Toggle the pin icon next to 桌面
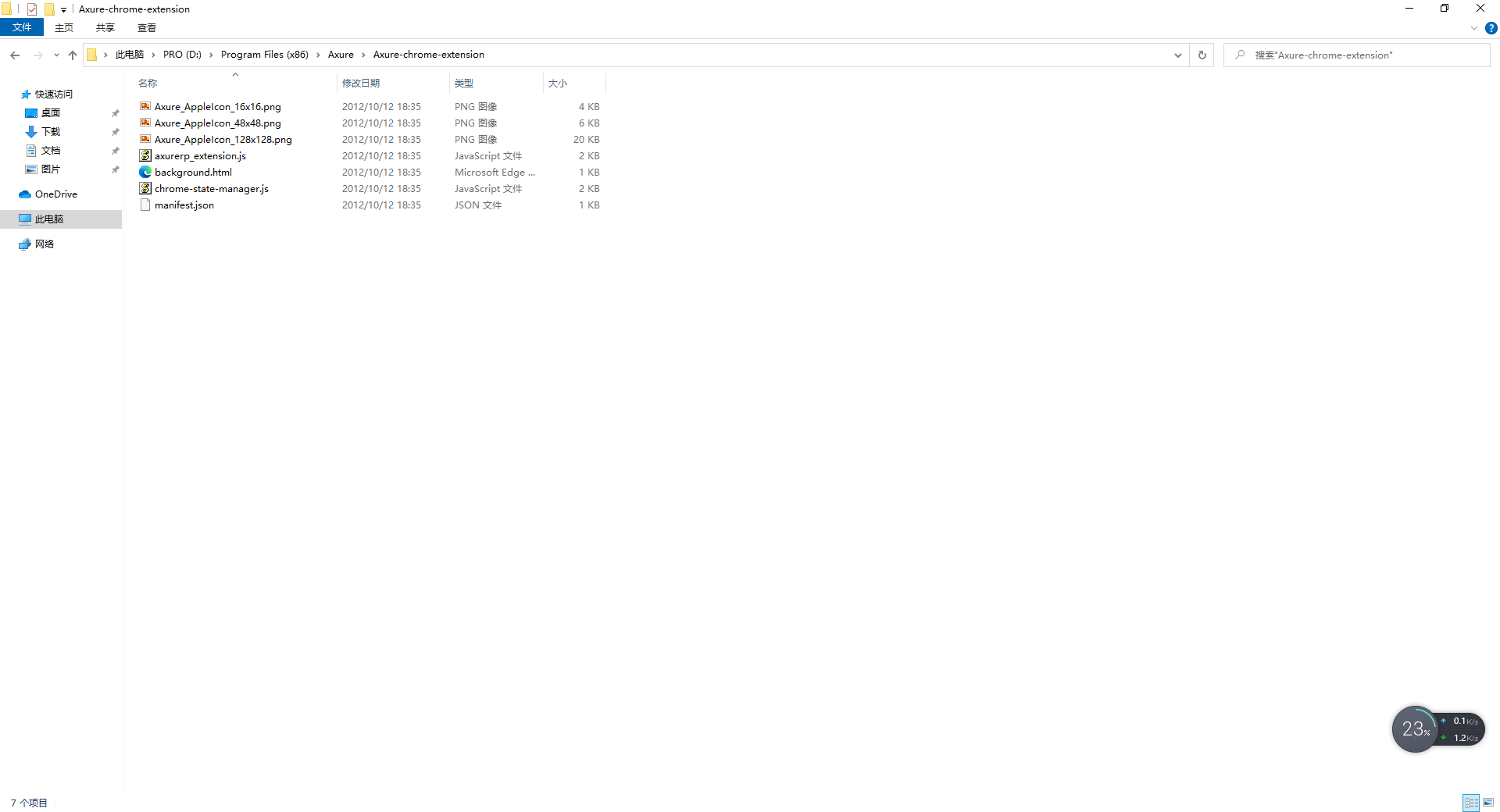Viewport: 1500px width, 812px height. (115, 112)
